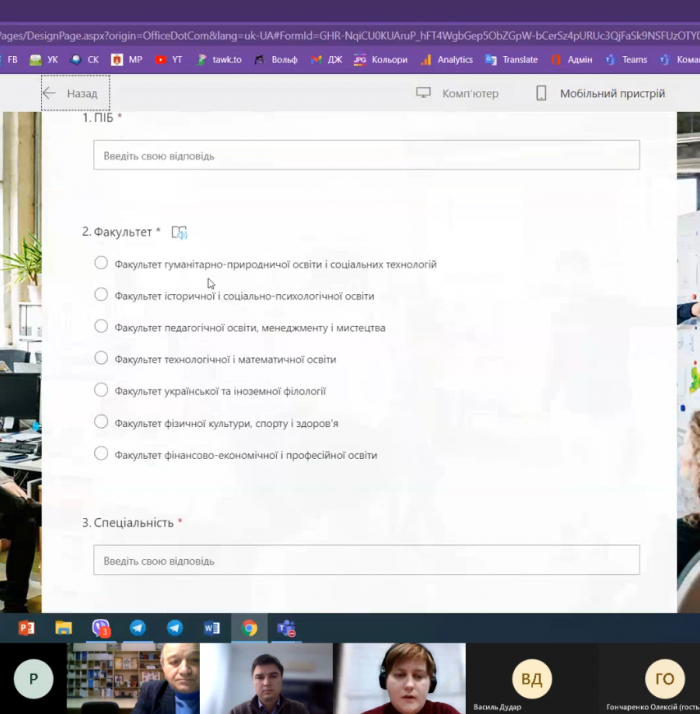Pick Факультет фізичної культури, спорту і здоров'я
Viewport: 700px width, 714px height.
pos(101,422)
